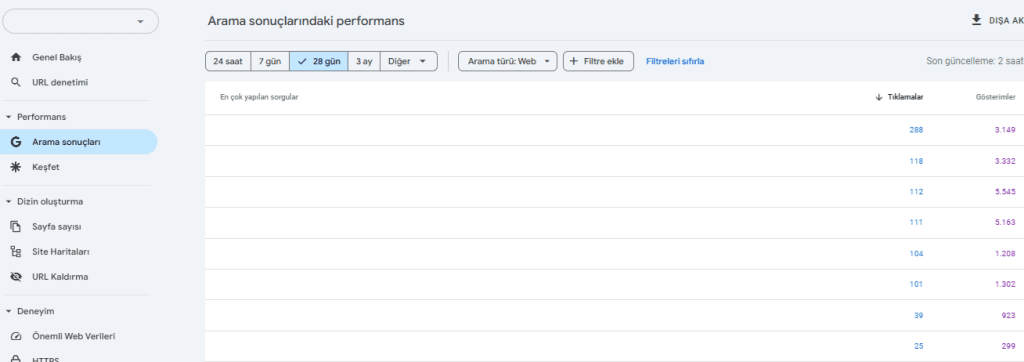Click the gauge icon beside Önemli Web Verileri
The height and width of the screenshot is (362, 1024).
click(16, 336)
